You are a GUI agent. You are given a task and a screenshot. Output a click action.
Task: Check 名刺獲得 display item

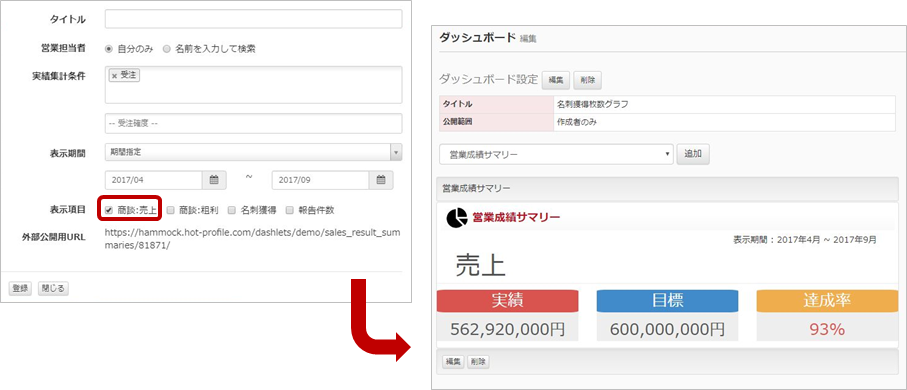tap(231, 210)
